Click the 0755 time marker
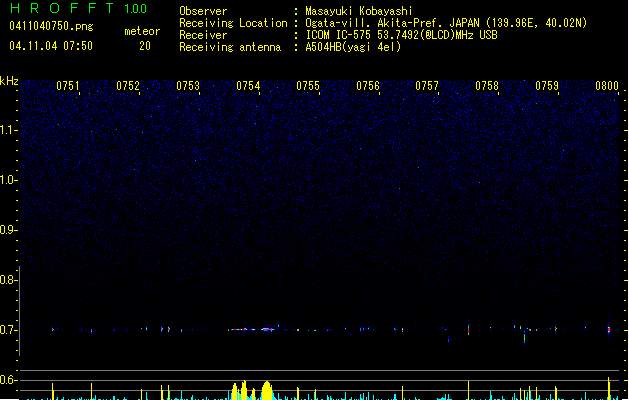 [x=308, y=86]
